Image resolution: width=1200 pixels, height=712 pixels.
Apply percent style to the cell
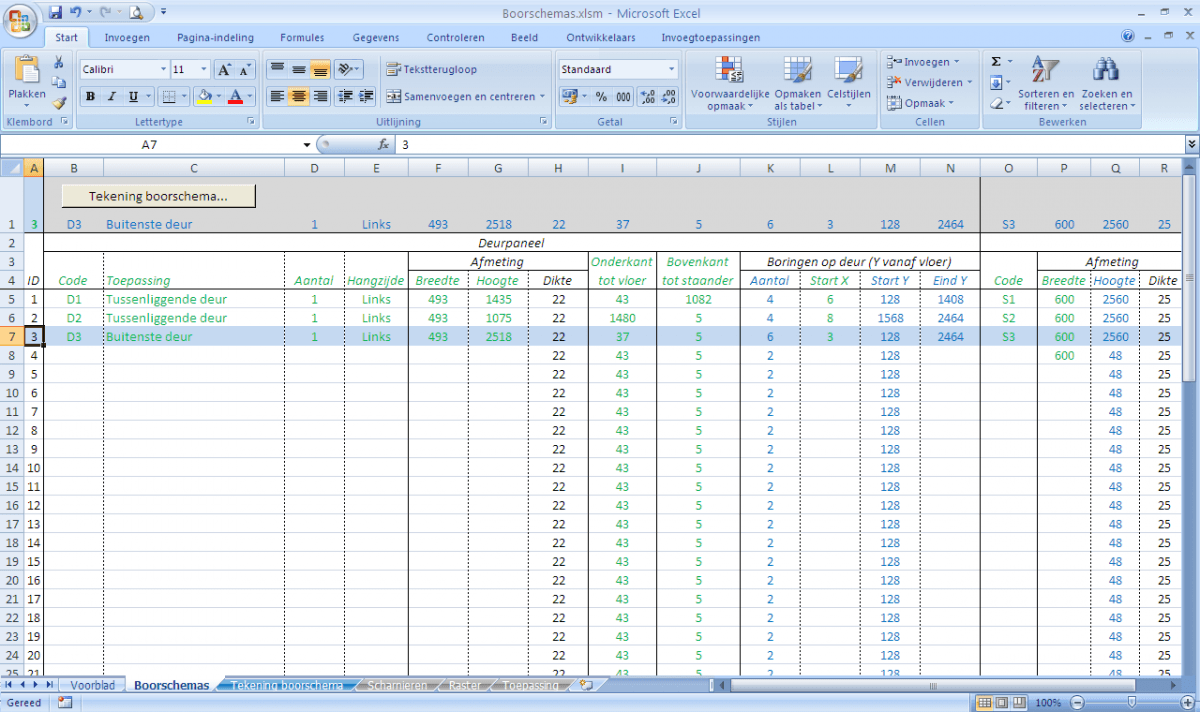coord(601,97)
